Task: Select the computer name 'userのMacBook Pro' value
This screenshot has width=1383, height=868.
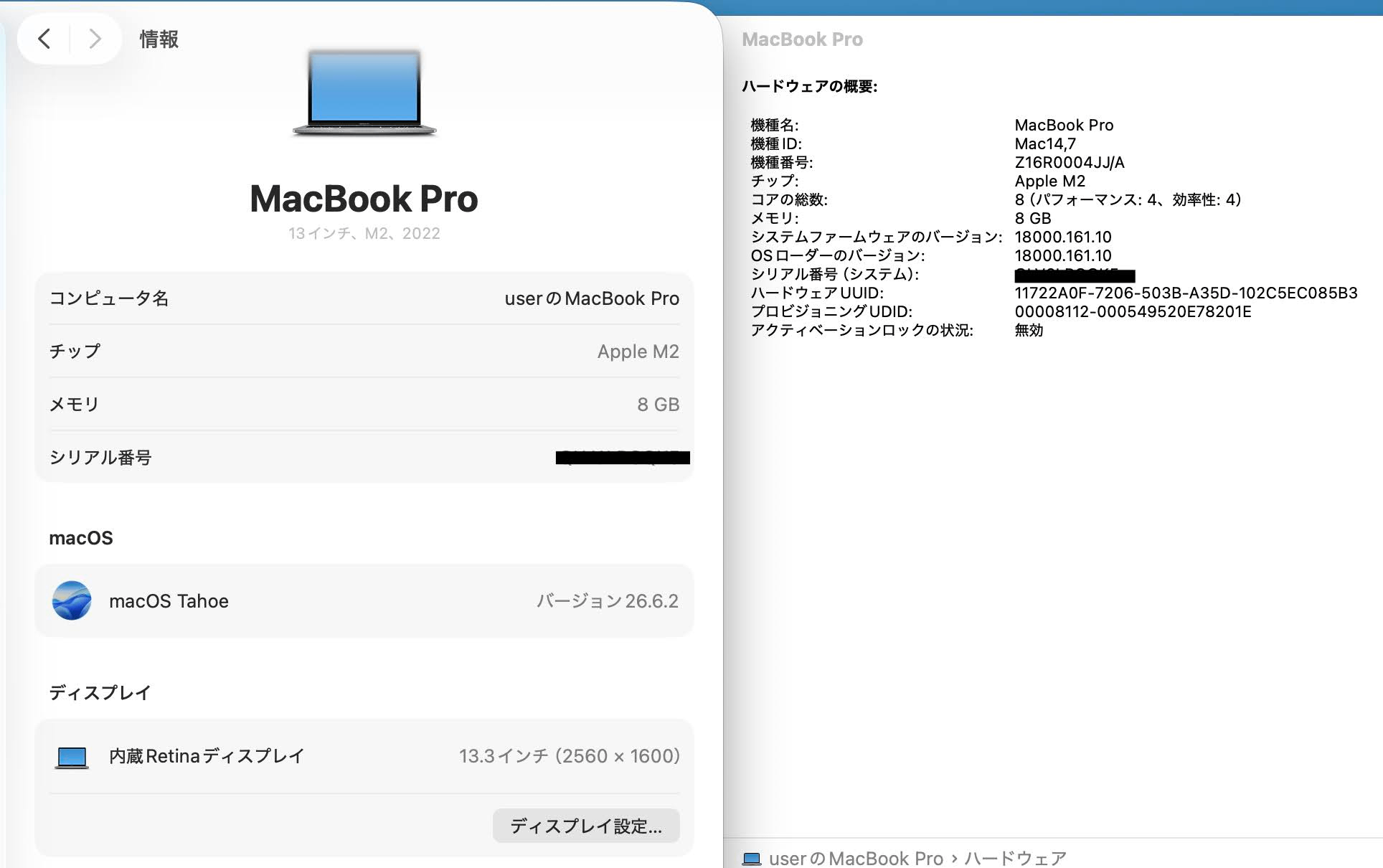Action: (x=592, y=298)
